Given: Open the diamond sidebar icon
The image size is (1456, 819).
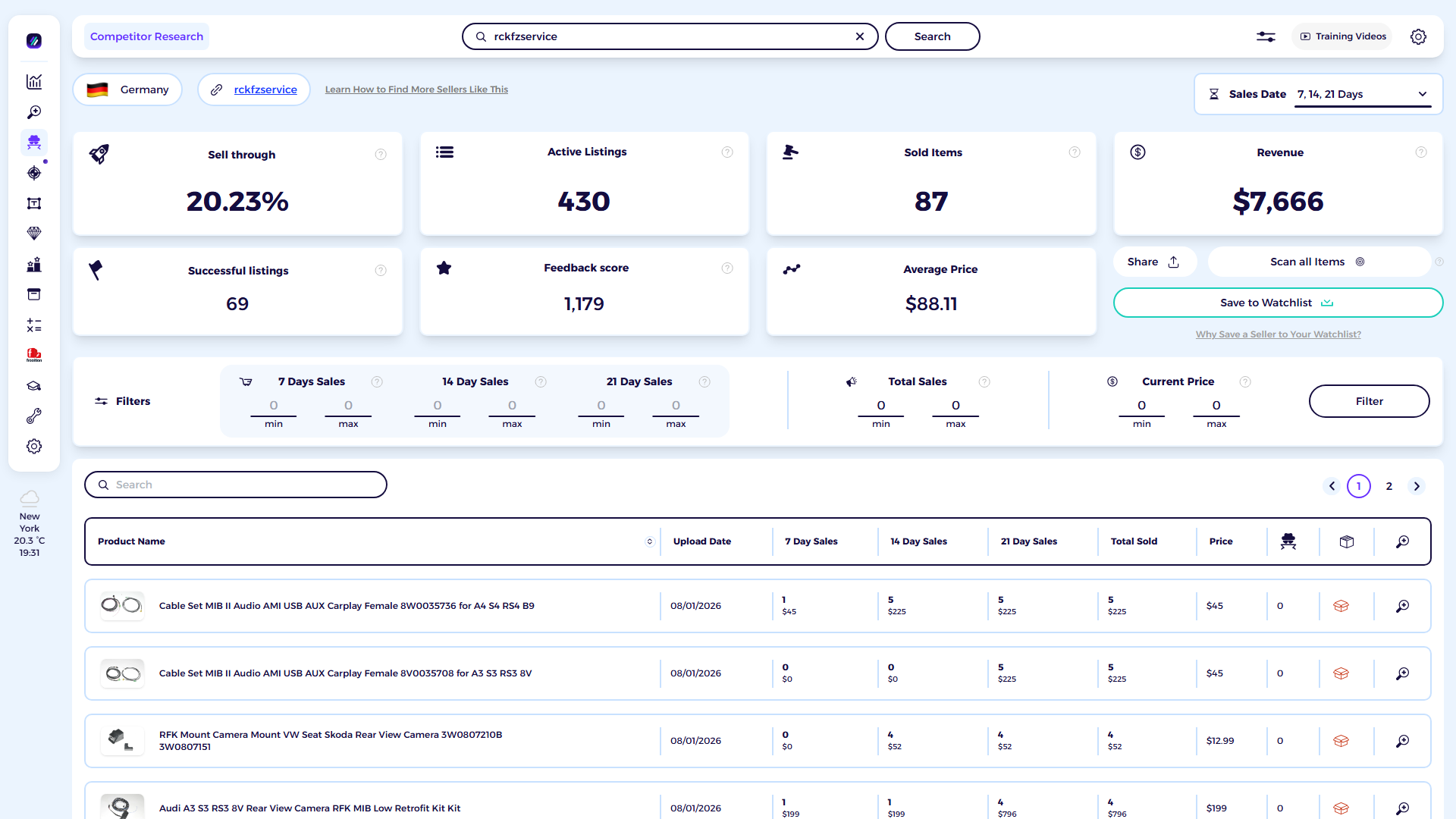Looking at the screenshot, I should click(34, 234).
